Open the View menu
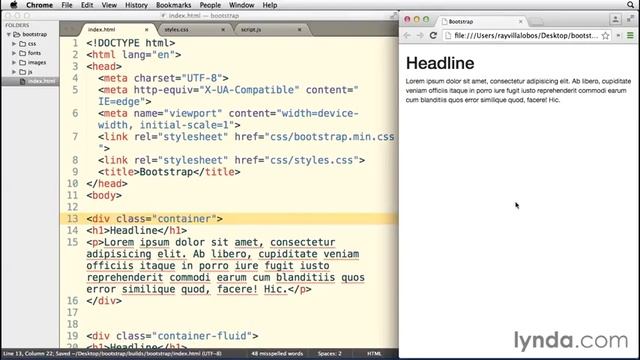This screenshot has width=640, height=360. click(x=109, y=5)
